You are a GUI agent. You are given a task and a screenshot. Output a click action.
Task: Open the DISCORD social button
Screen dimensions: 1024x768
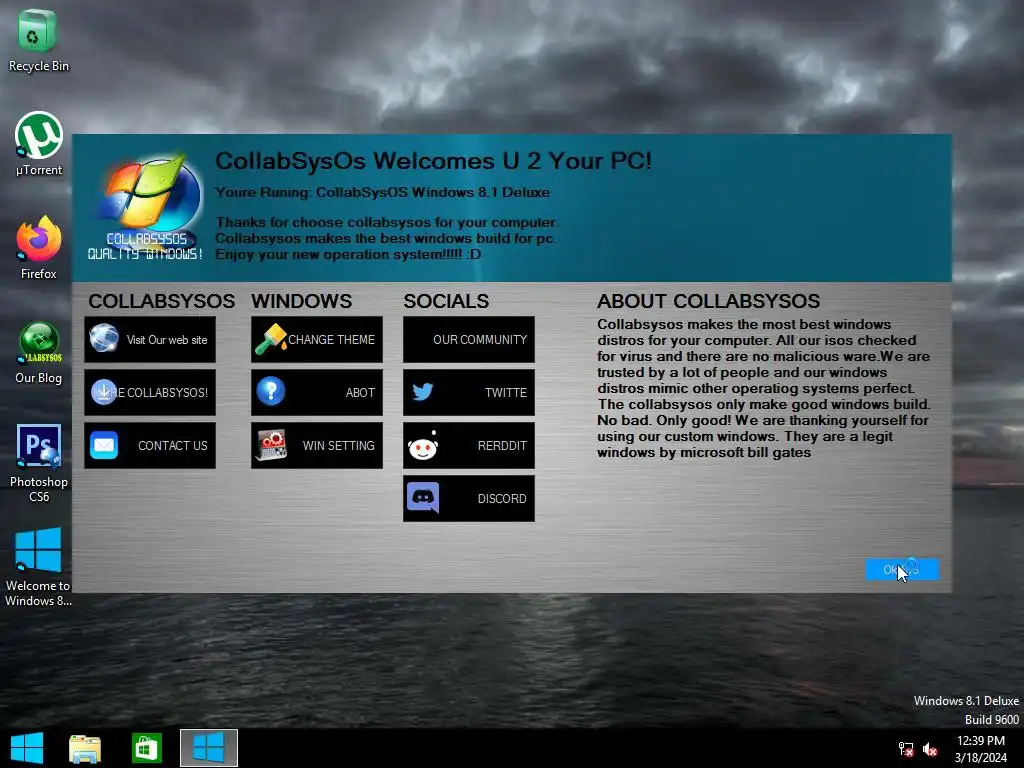pyautogui.click(x=469, y=498)
